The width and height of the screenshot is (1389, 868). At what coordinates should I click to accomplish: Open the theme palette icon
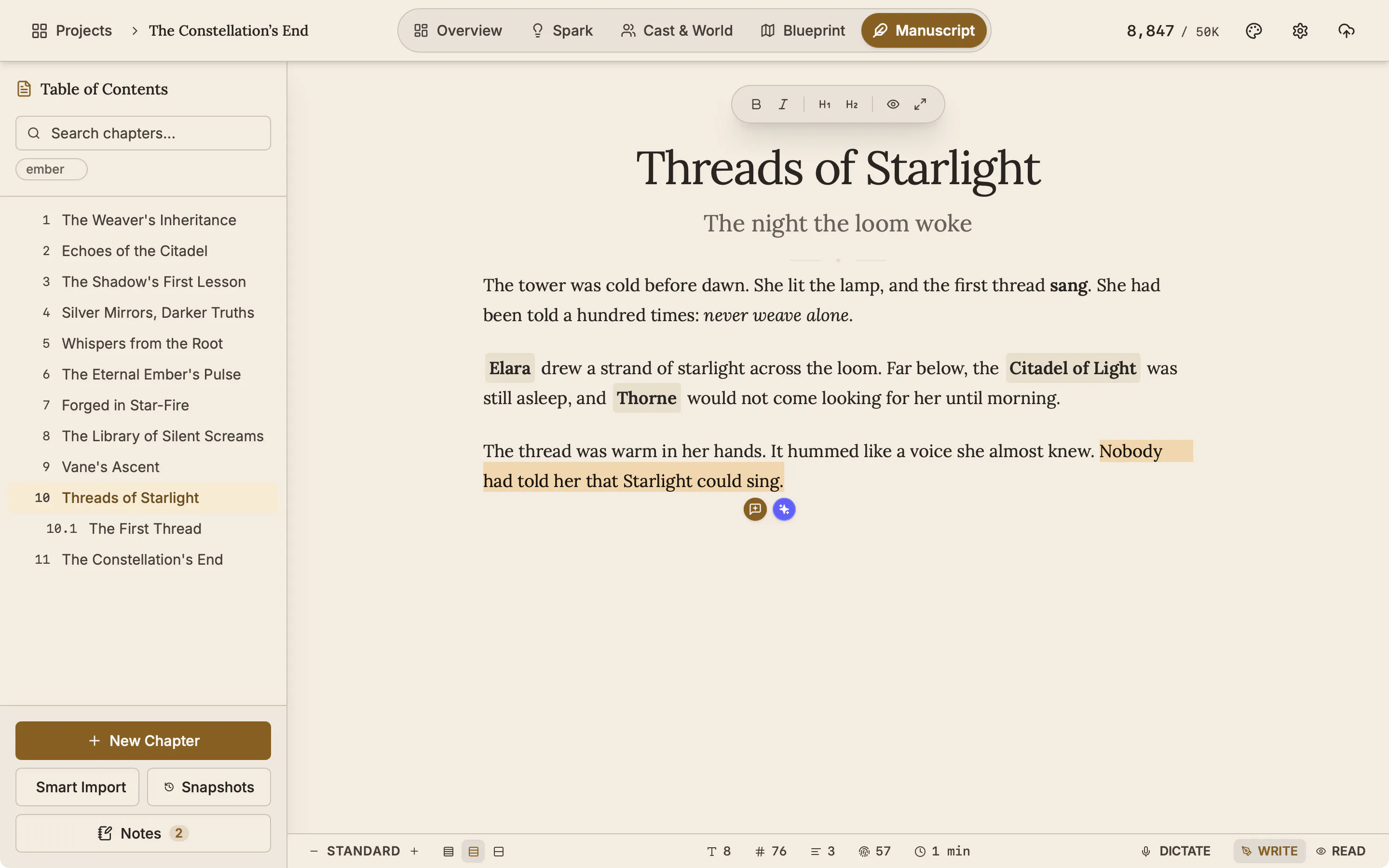1254,30
